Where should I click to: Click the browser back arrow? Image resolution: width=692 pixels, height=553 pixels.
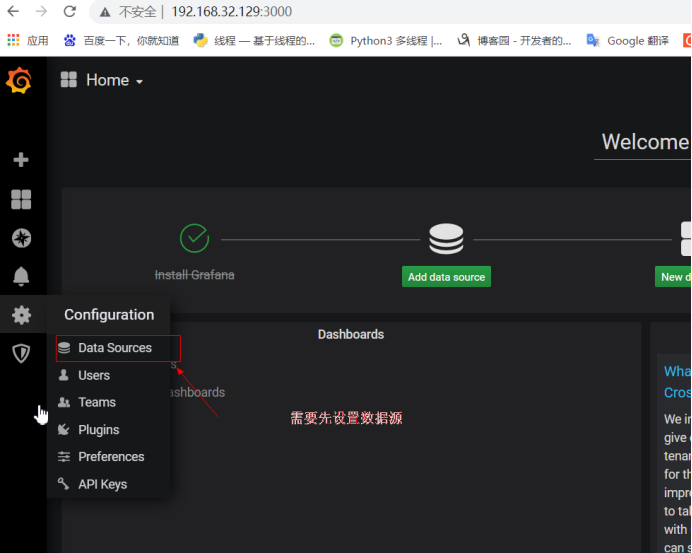[13, 11]
